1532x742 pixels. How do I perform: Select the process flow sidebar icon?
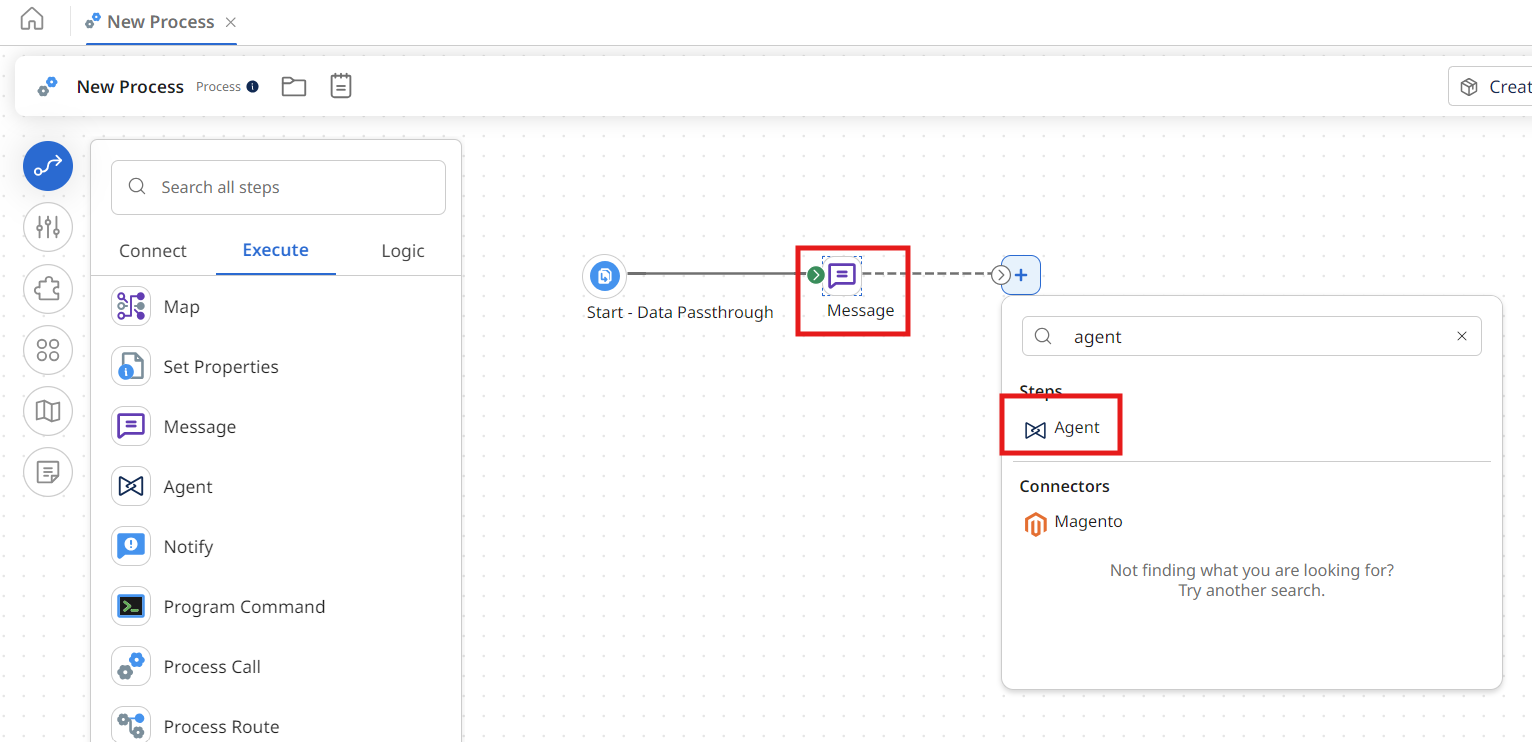(x=48, y=166)
